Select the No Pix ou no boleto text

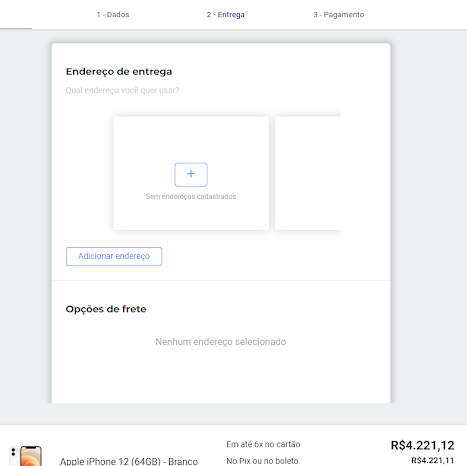262,461
